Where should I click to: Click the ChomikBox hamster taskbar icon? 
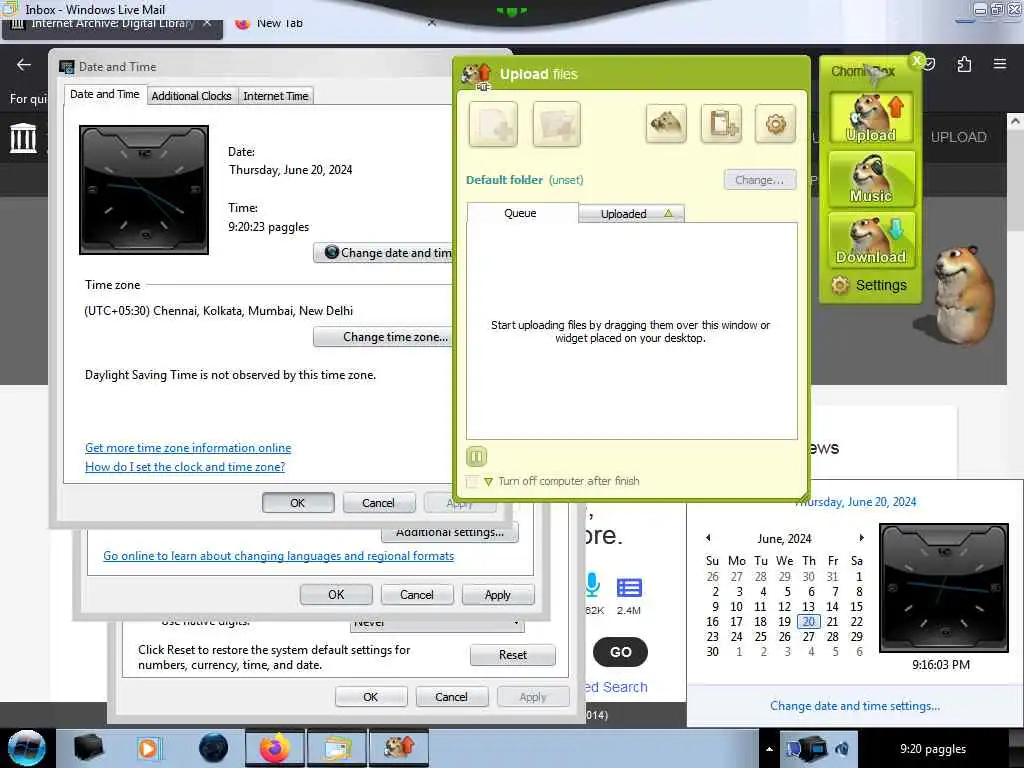point(399,748)
